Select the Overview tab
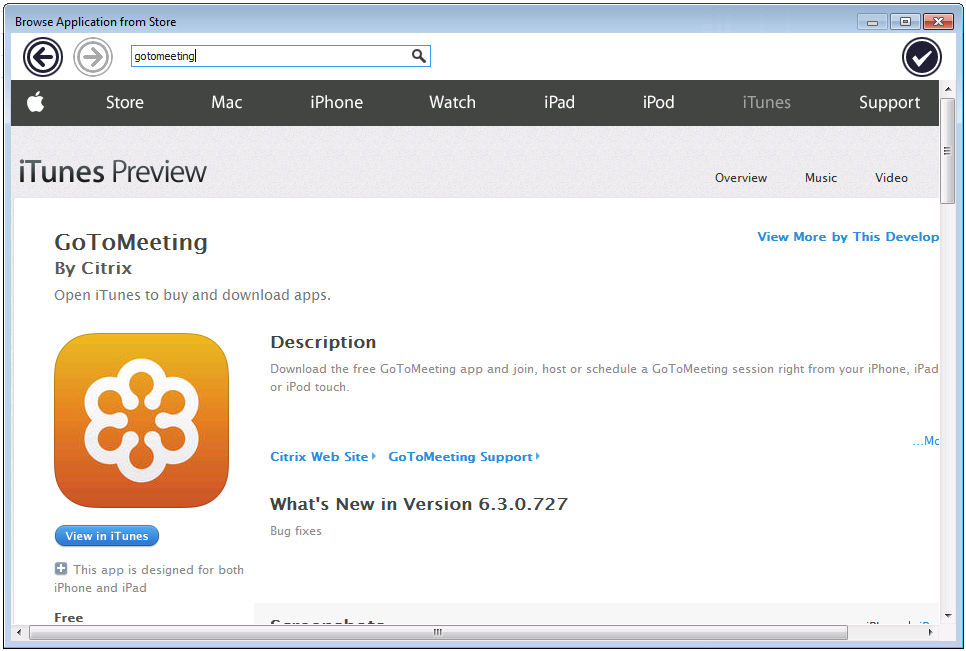 (x=740, y=177)
